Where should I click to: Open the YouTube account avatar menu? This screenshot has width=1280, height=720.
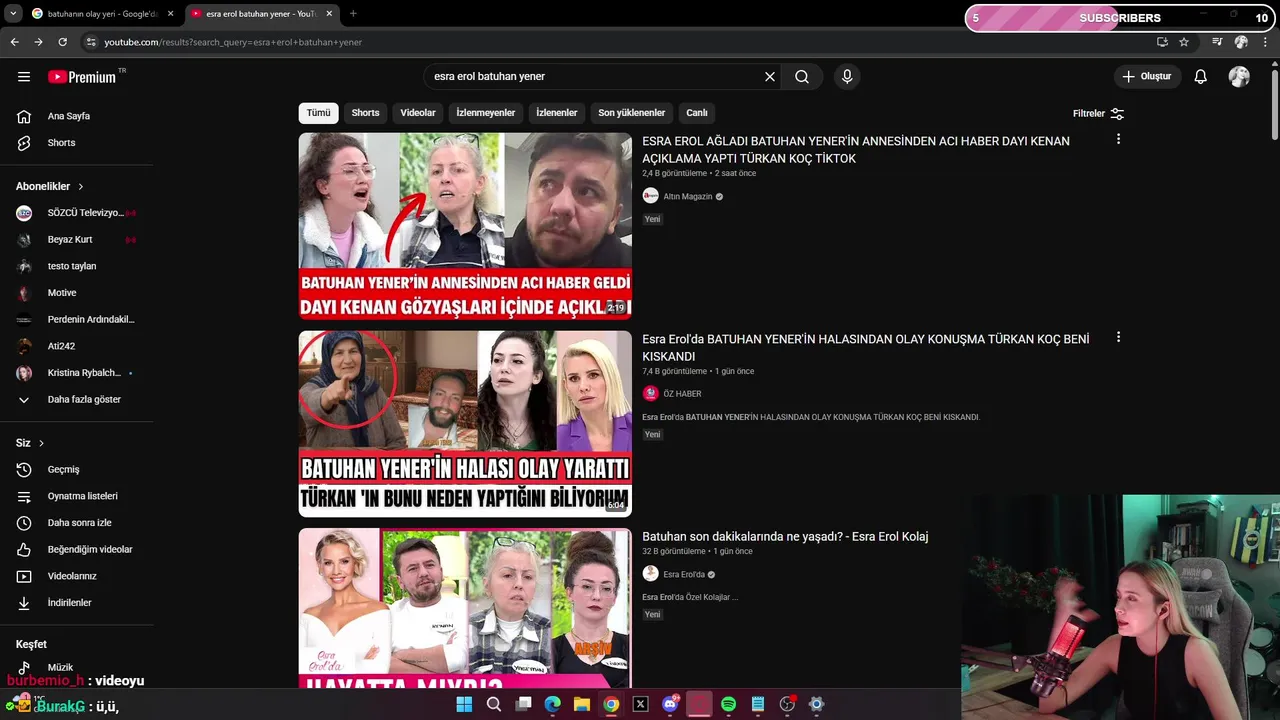point(1239,77)
